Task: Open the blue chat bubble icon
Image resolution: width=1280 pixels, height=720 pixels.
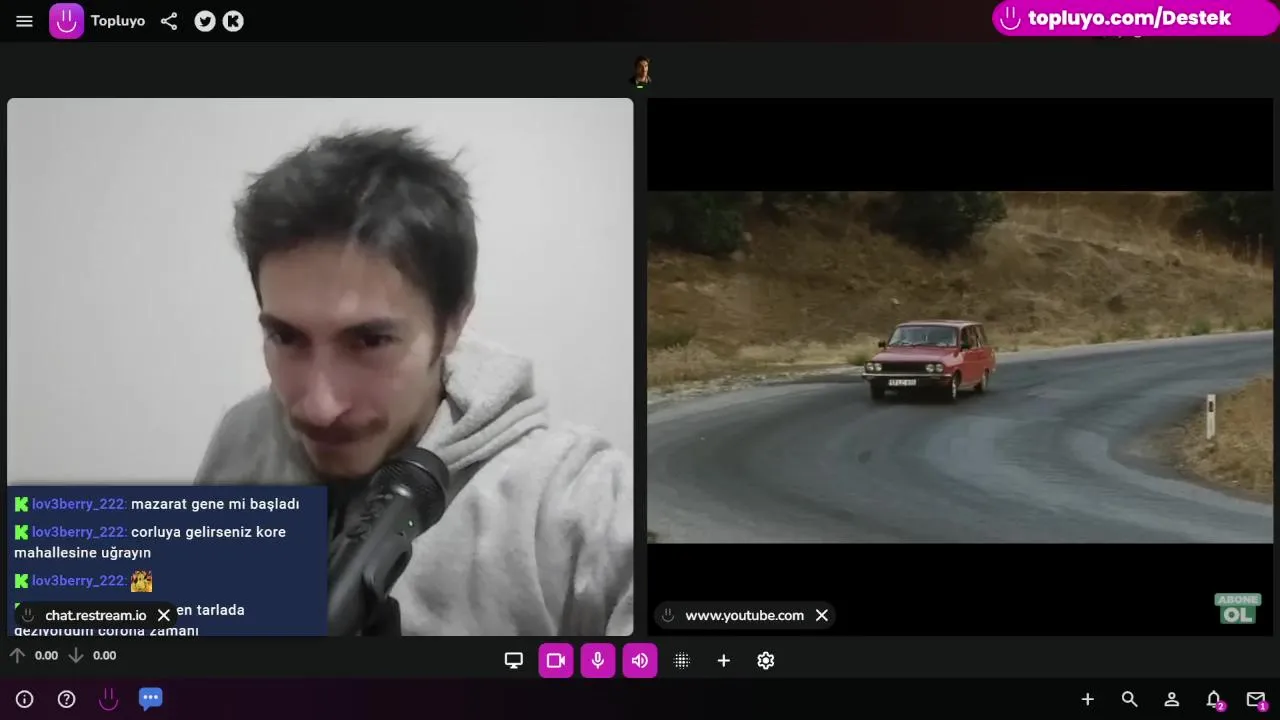Action: click(x=151, y=698)
